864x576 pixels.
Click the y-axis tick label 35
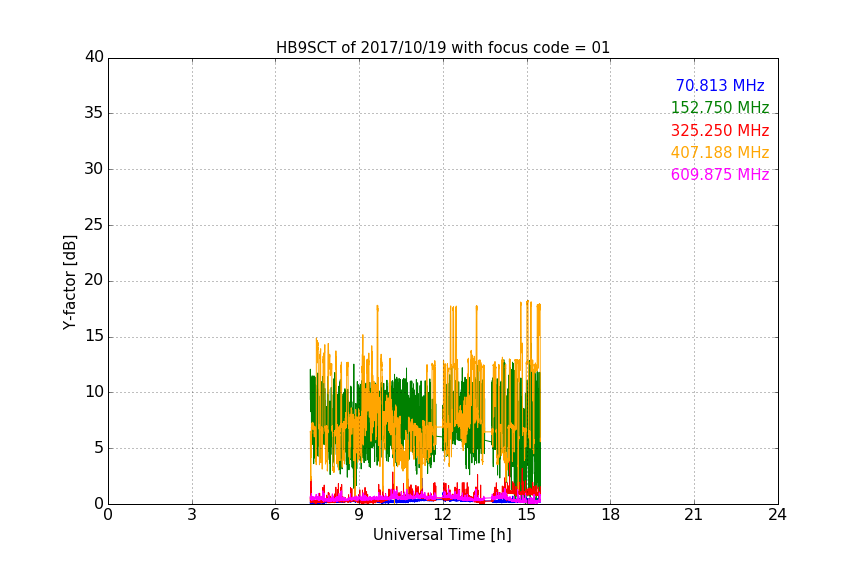pyautogui.click(x=94, y=113)
